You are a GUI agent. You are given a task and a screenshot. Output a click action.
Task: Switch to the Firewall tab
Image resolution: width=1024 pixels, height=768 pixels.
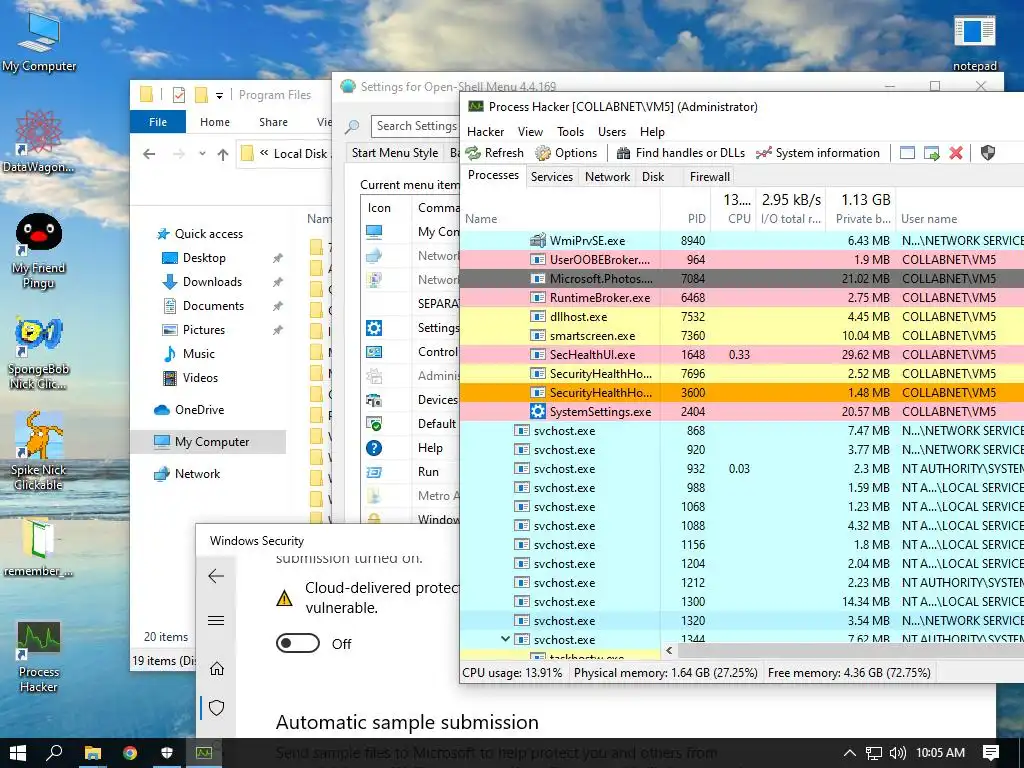pos(710,177)
